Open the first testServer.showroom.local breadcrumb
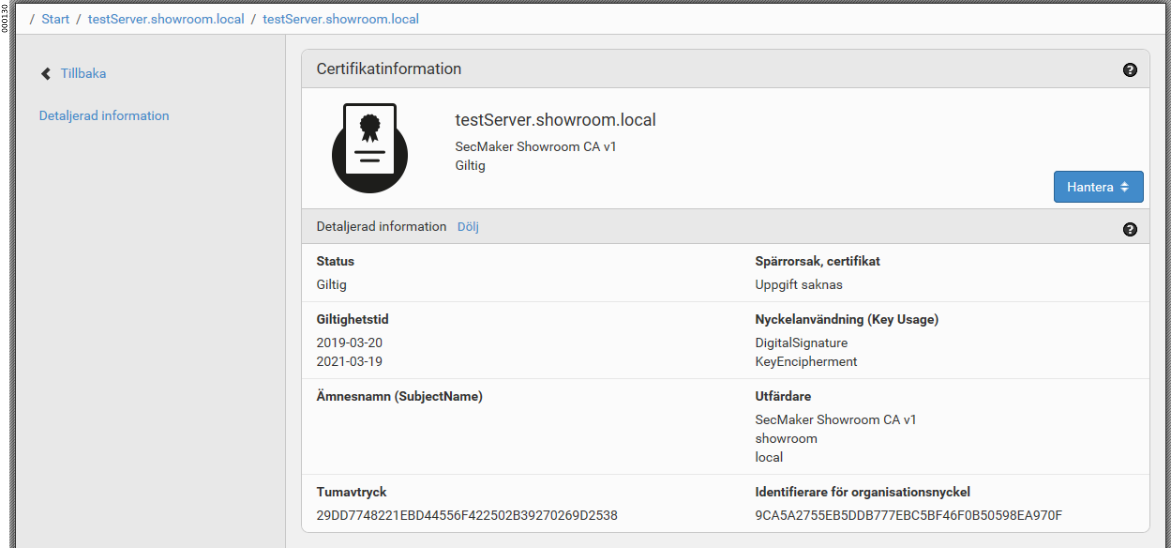 (166, 19)
